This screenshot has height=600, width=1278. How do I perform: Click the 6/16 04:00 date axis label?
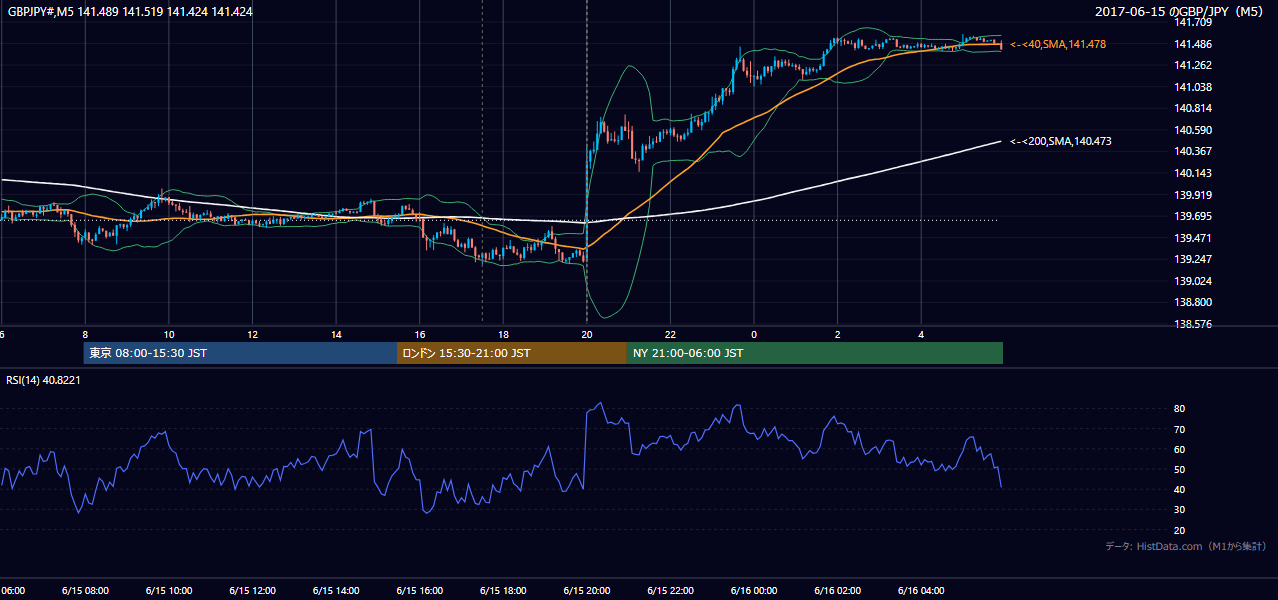pos(921,590)
